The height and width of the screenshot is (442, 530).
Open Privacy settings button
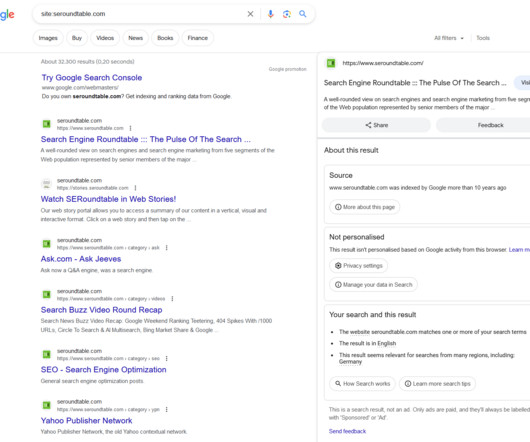(359, 266)
